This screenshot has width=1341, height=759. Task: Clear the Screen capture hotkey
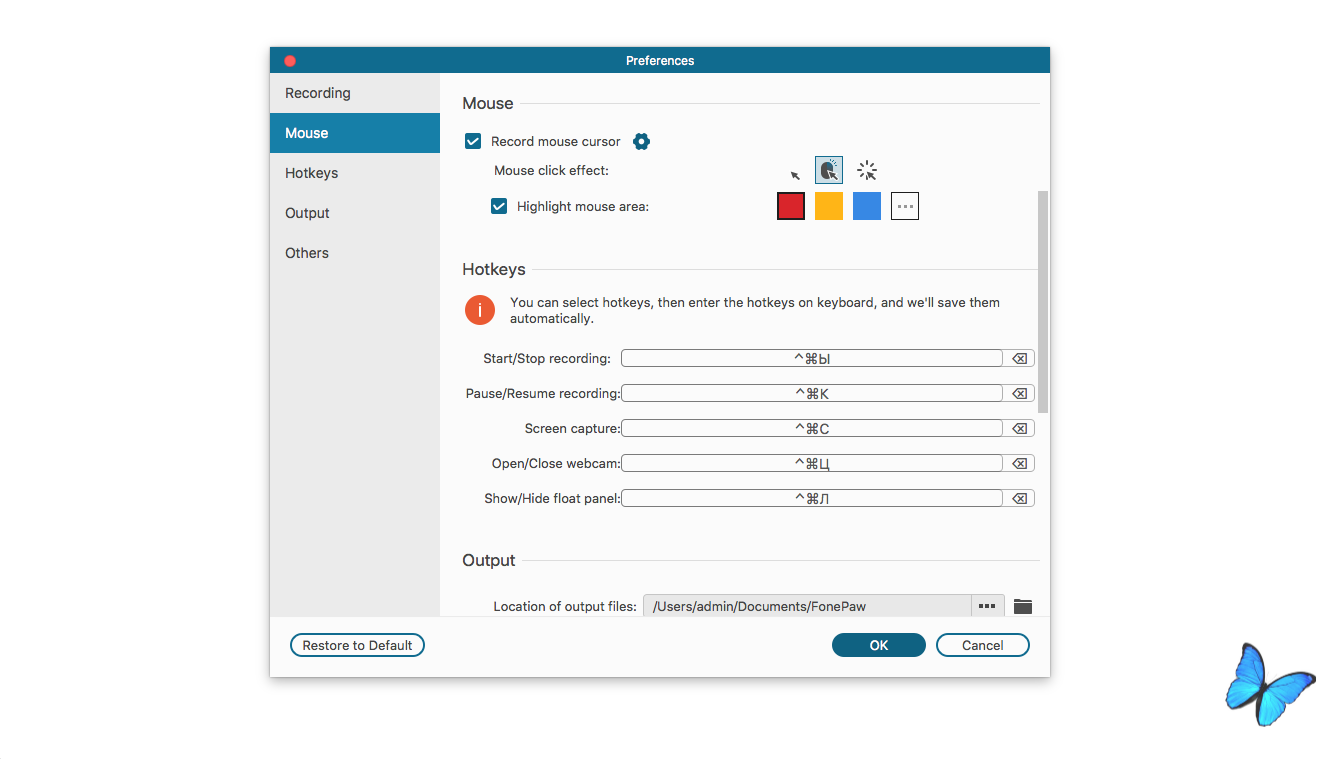pos(1019,428)
